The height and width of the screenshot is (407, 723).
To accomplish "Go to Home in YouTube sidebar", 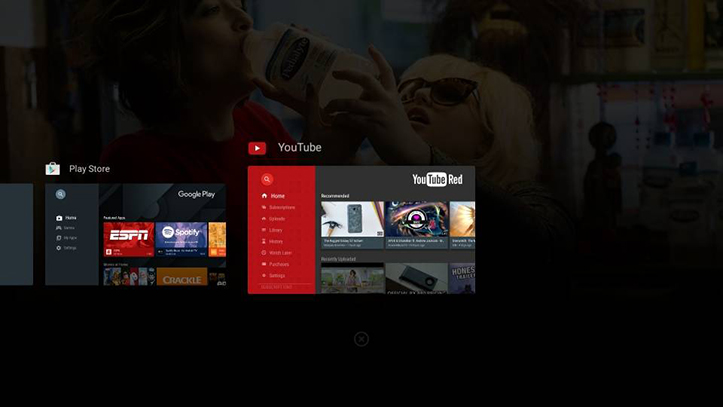I will point(278,196).
